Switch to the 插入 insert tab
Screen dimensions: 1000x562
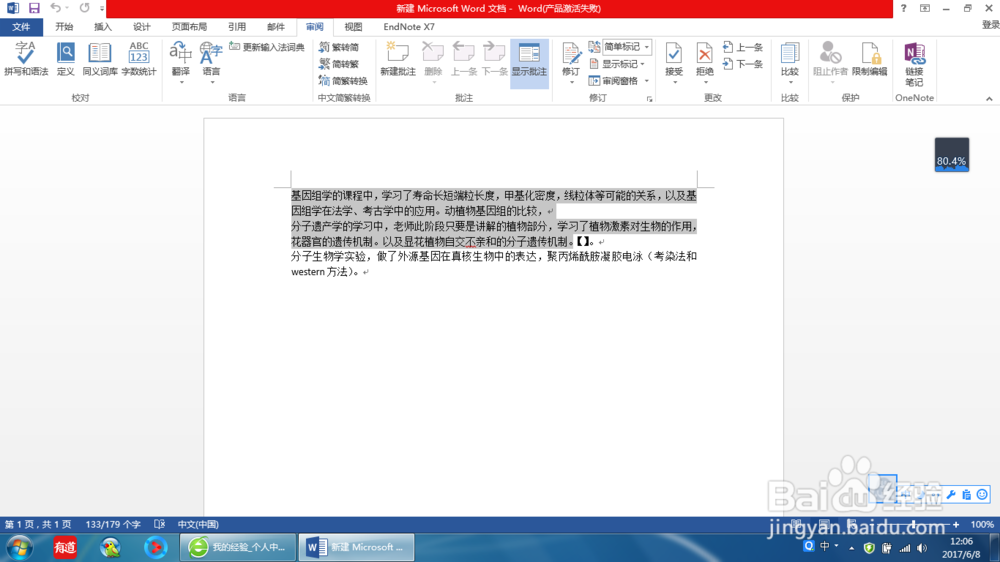coord(103,27)
